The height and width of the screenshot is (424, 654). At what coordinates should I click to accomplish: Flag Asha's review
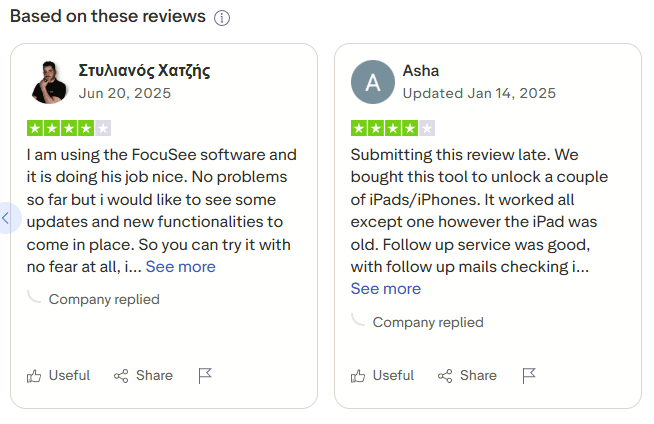coord(529,376)
